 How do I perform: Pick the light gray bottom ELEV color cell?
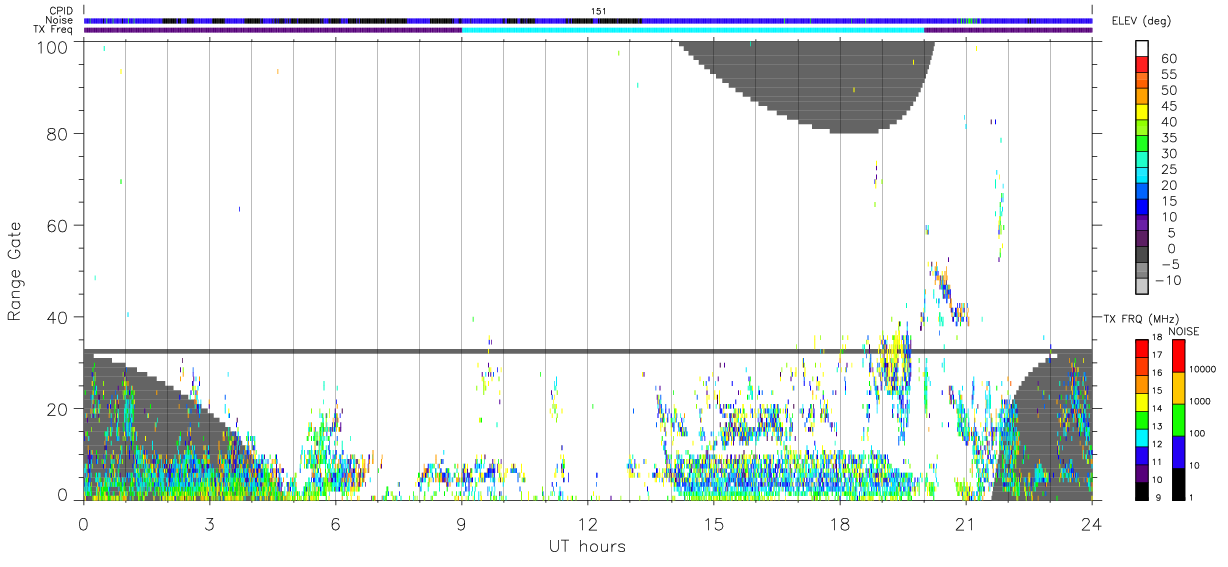tap(1142, 287)
